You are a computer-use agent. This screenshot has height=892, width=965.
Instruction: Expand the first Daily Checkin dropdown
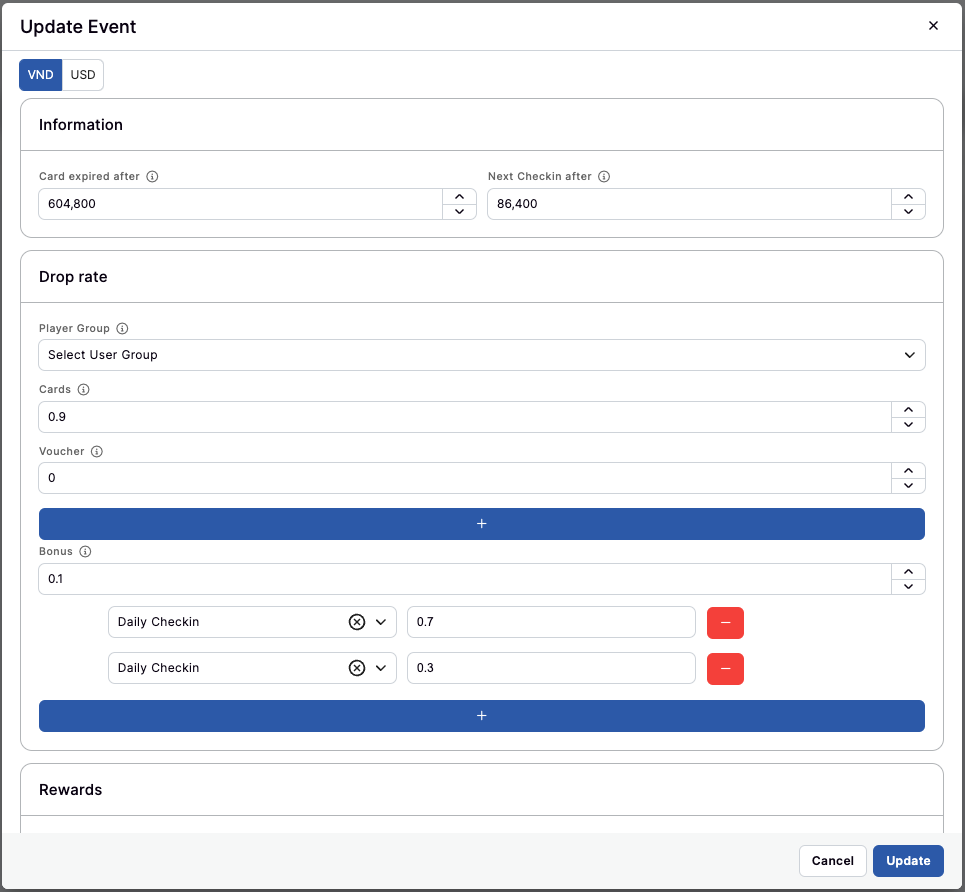pos(381,622)
